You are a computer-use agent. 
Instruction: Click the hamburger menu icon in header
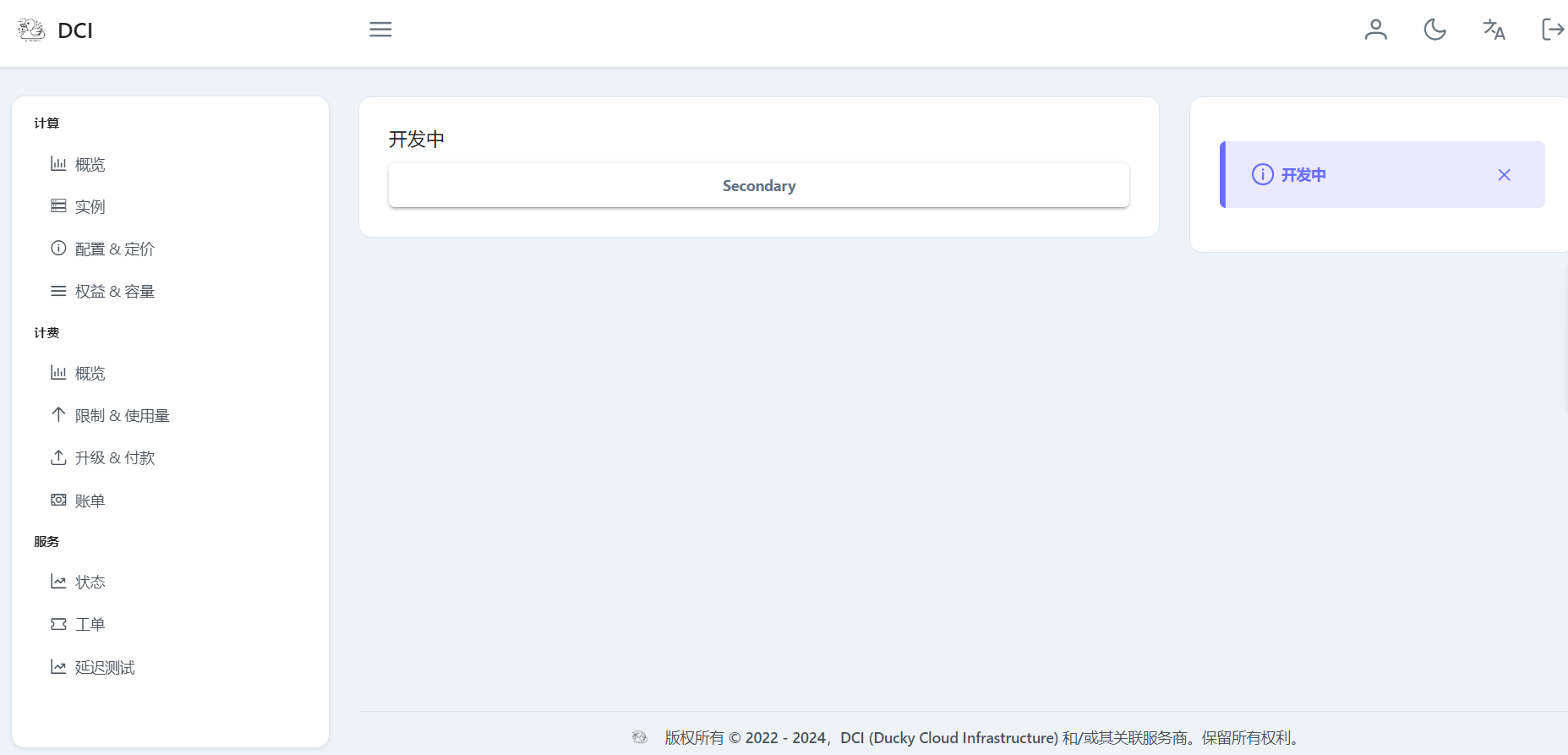coord(380,30)
